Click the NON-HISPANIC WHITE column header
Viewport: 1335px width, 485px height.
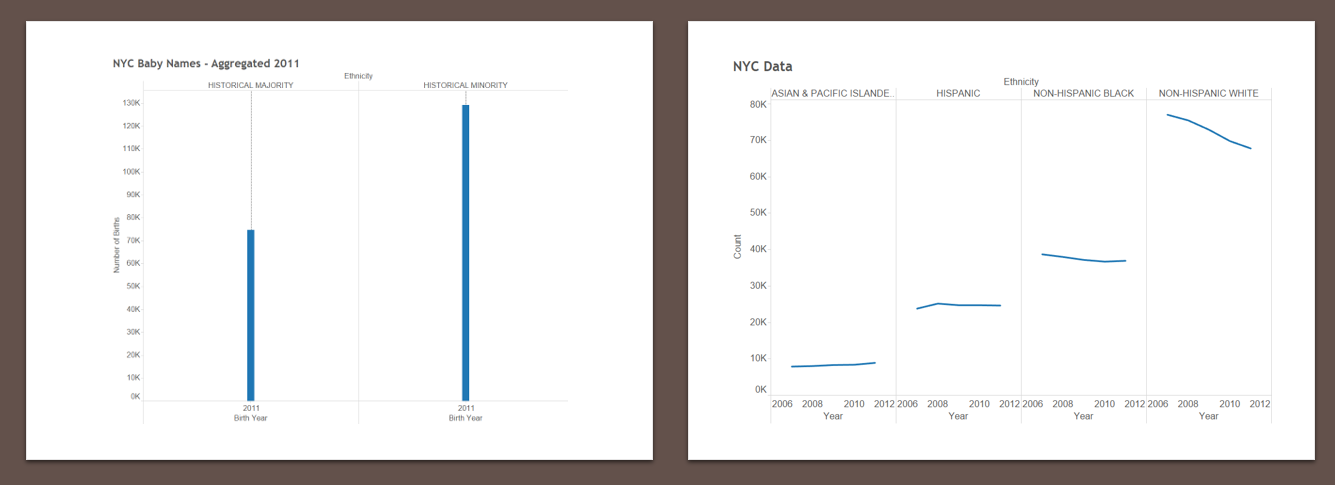point(1208,93)
